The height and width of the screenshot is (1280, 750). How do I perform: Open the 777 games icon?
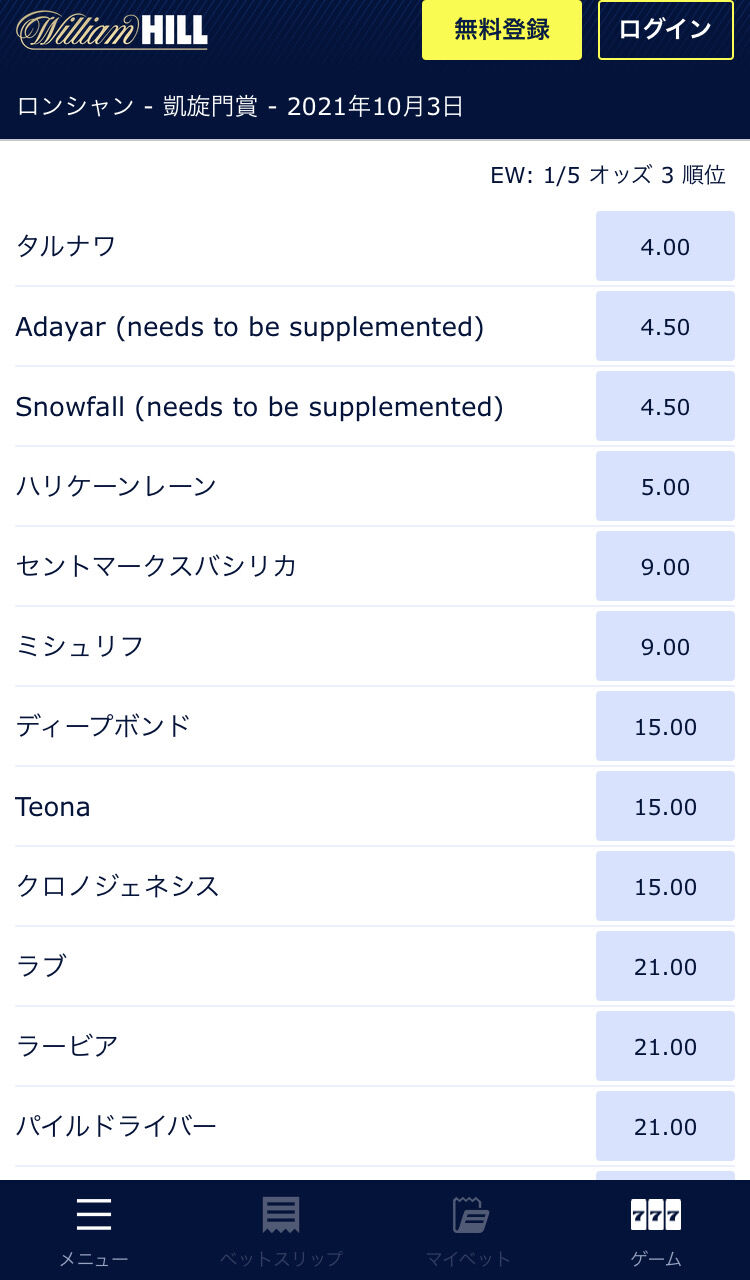[x=656, y=1215]
